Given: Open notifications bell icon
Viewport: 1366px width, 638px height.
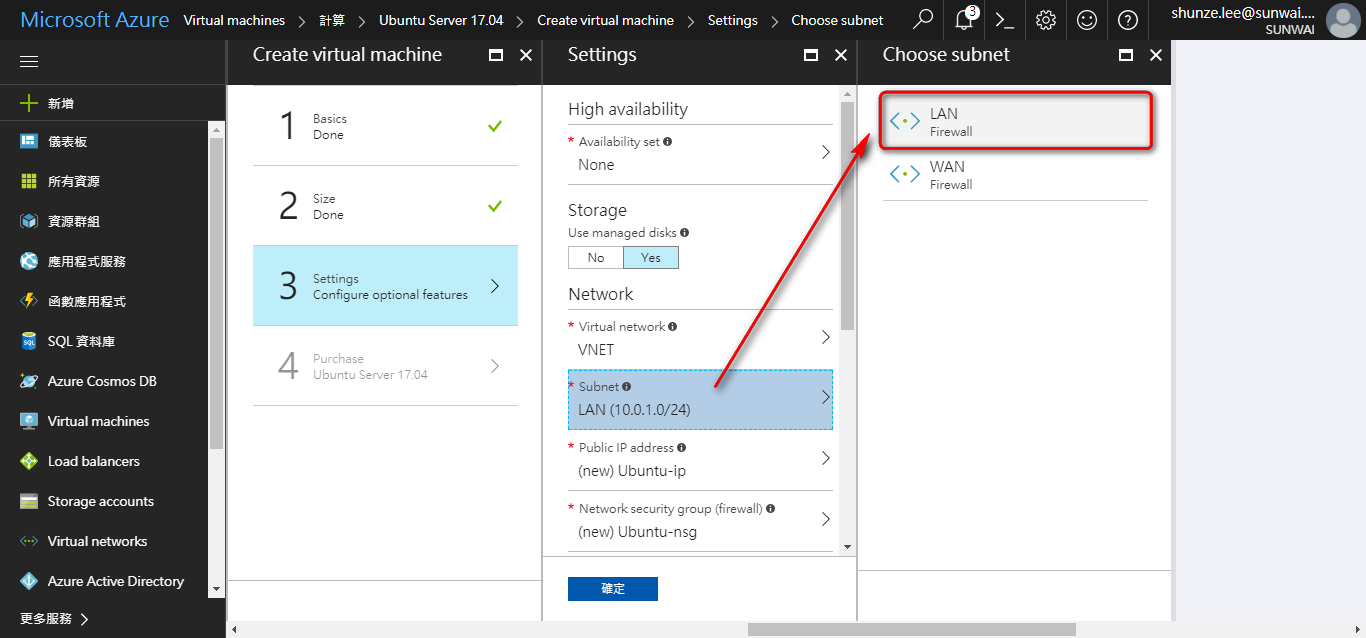Looking at the screenshot, I should [965, 19].
